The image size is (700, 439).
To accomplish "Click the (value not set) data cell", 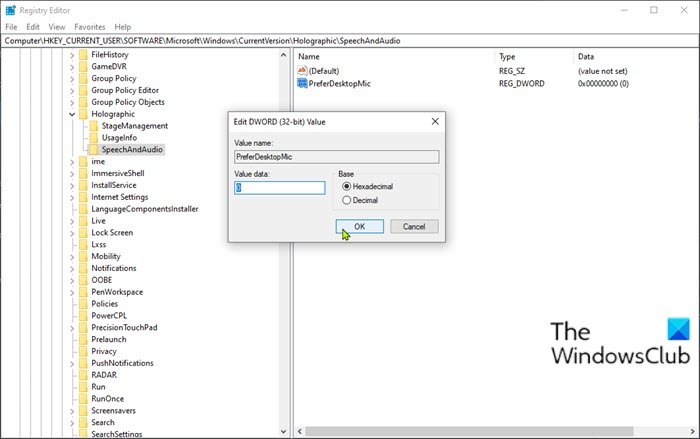I will pos(602,71).
